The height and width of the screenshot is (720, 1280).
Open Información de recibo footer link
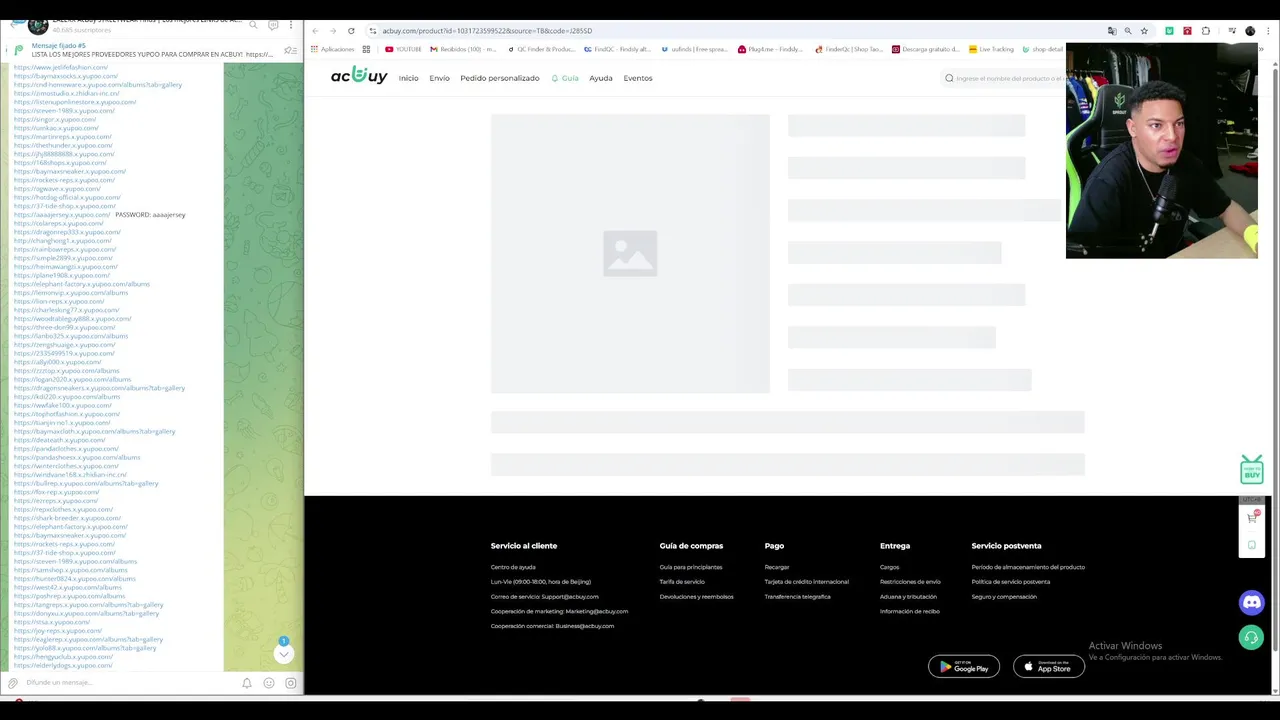coord(910,611)
